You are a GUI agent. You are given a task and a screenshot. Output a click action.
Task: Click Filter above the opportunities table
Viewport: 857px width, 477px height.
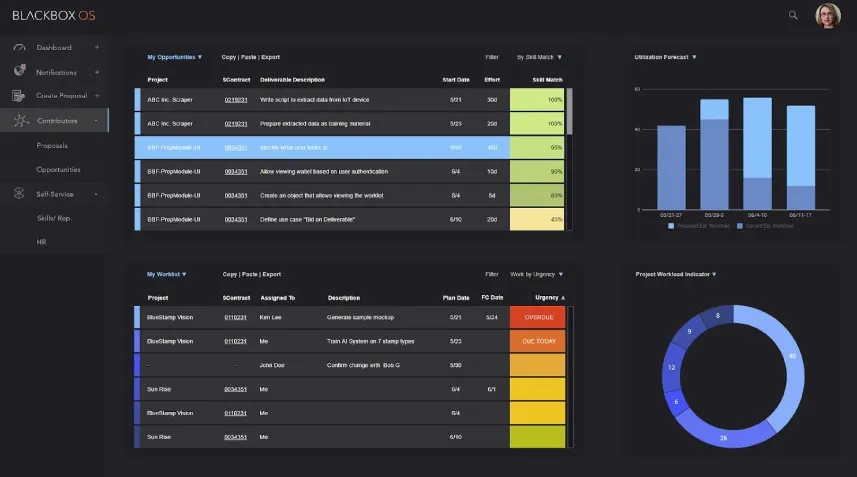(x=492, y=57)
